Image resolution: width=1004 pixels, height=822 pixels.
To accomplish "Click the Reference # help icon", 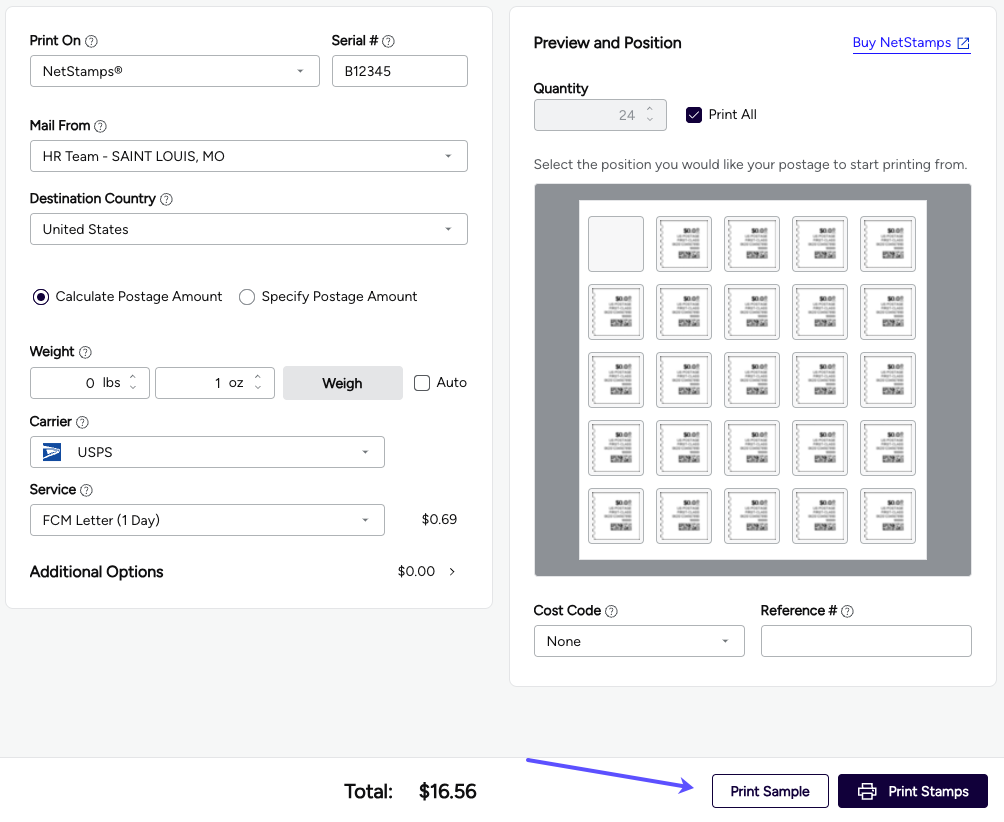I will pos(847,612).
